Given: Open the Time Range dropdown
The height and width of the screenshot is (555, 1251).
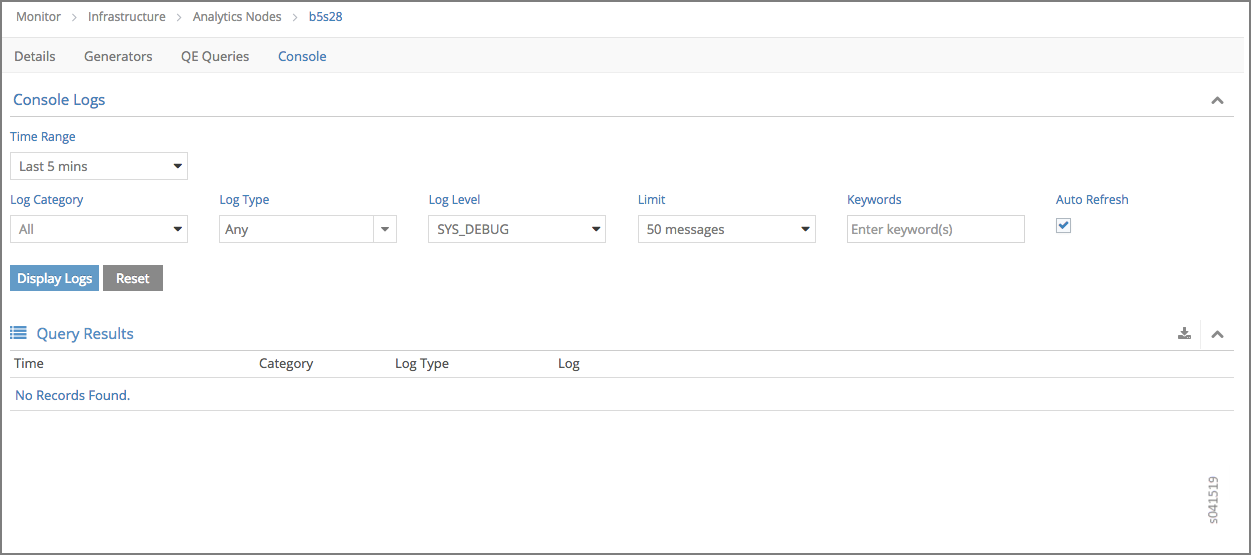Looking at the screenshot, I should [99, 166].
